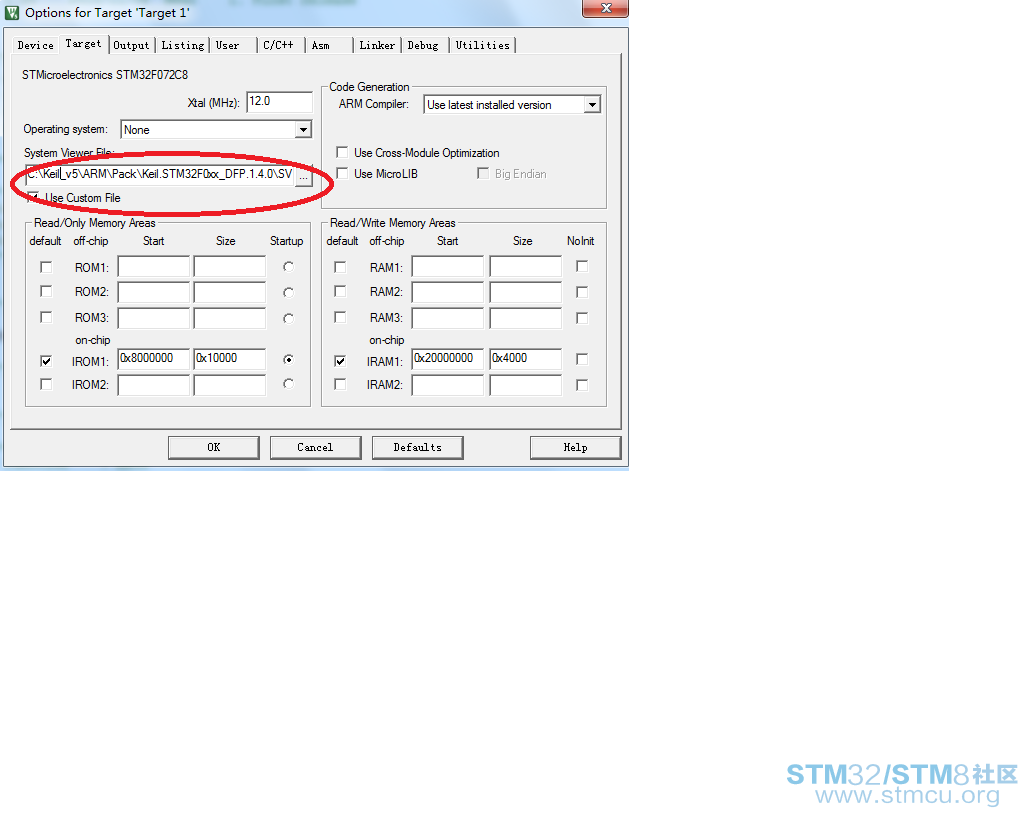Image resolution: width=1024 pixels, height=820 pixels.
Task: Select the ROM2 Startup radio button
Action: [x=288, y=292]
